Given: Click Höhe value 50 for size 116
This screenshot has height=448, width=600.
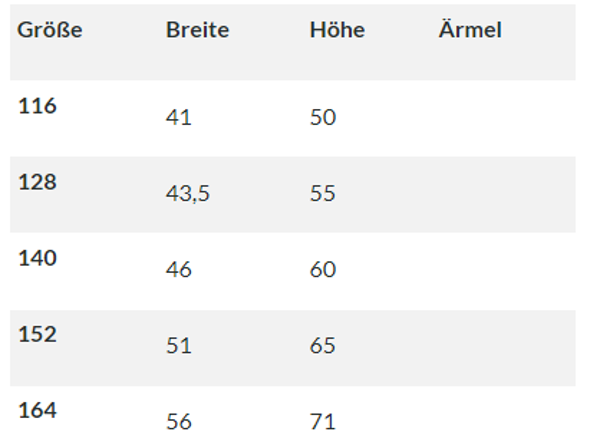Looking at the screenshot, I should pyautogui.click(x=323, y=118).
